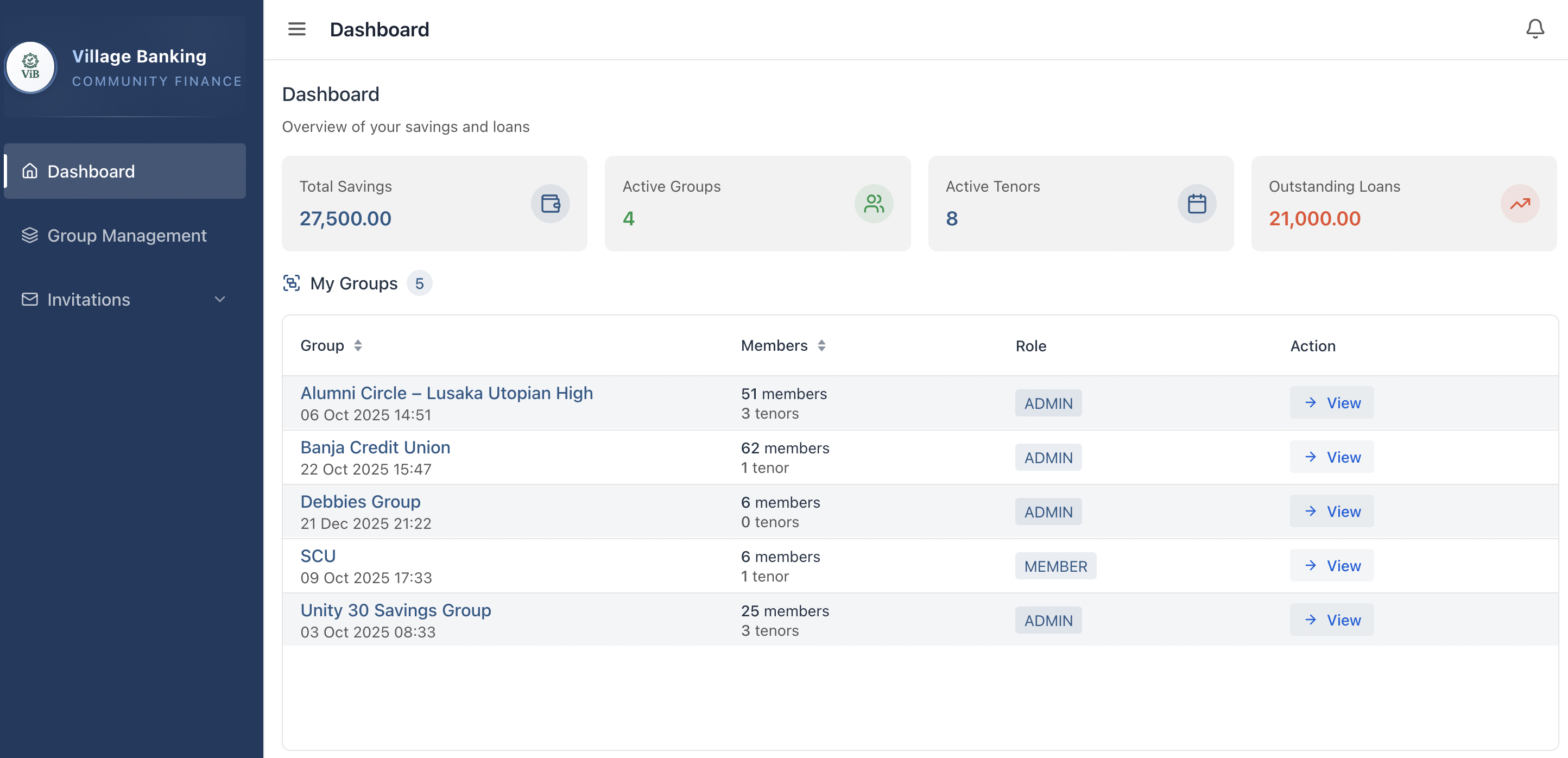Click the ADMIN badge for Debbies Group

[x=1047, y=511]
